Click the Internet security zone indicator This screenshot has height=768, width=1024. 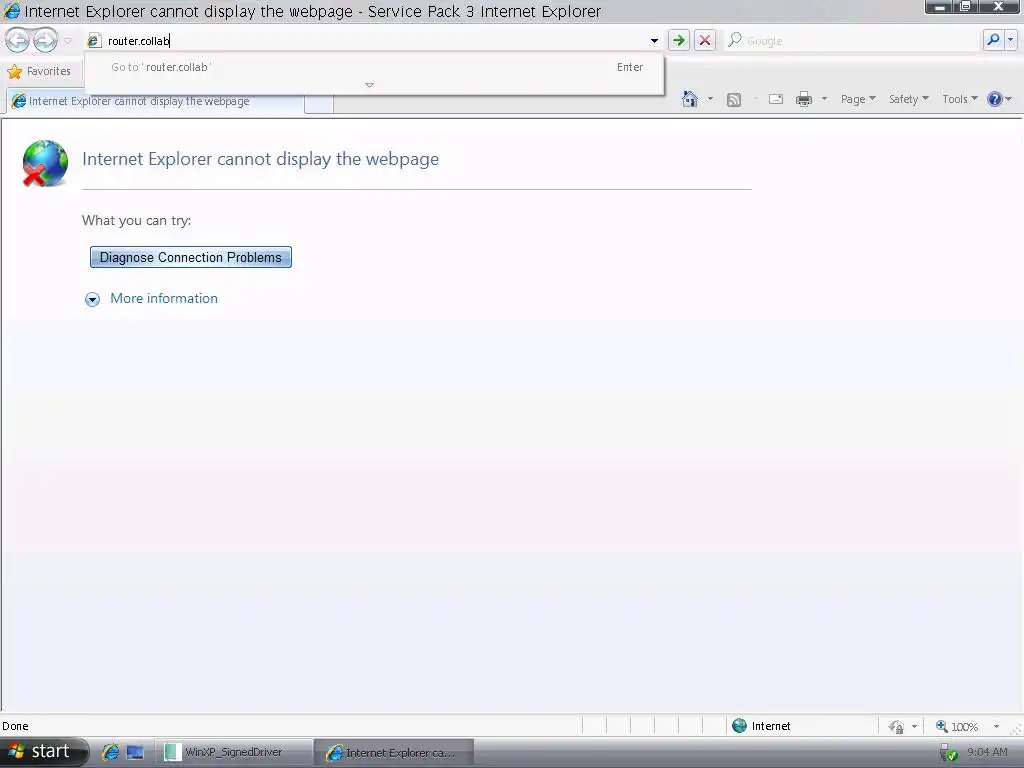click(x=761, y=726)
